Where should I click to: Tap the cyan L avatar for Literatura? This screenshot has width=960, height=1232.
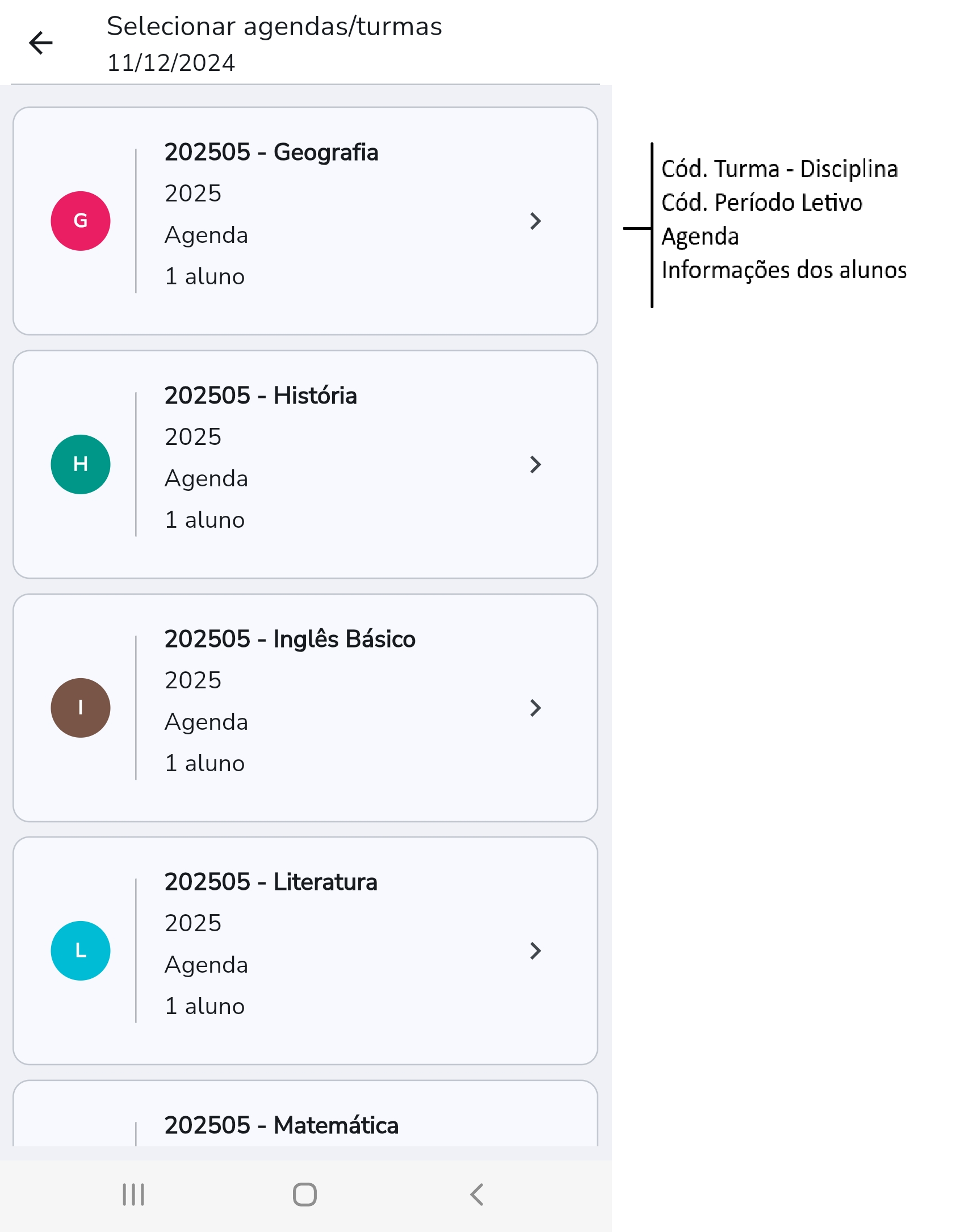click(x=81, y=951)
